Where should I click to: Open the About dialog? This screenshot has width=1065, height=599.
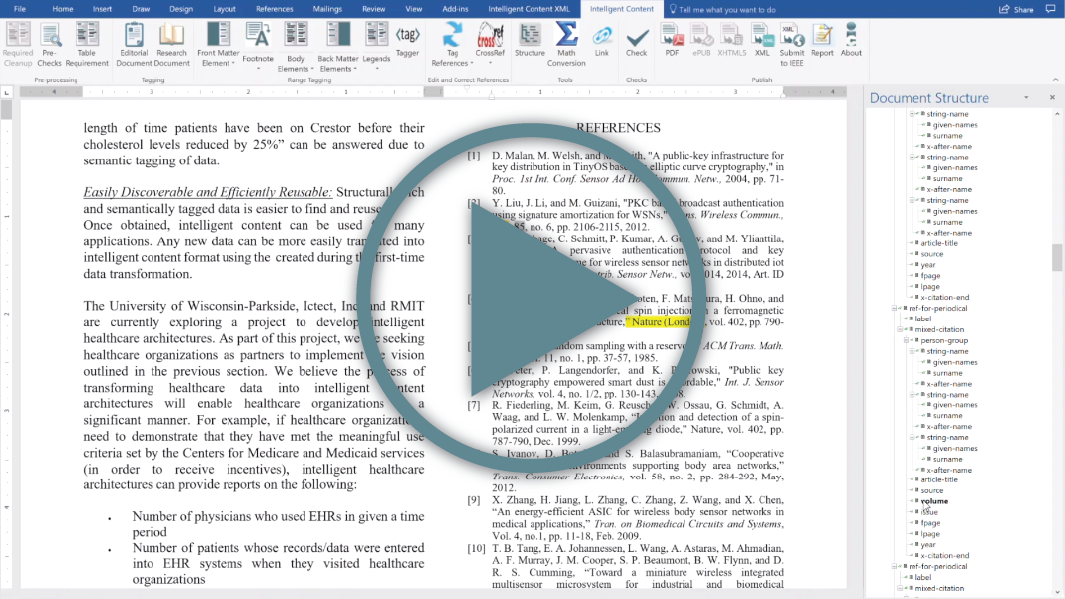coord(851,41)
